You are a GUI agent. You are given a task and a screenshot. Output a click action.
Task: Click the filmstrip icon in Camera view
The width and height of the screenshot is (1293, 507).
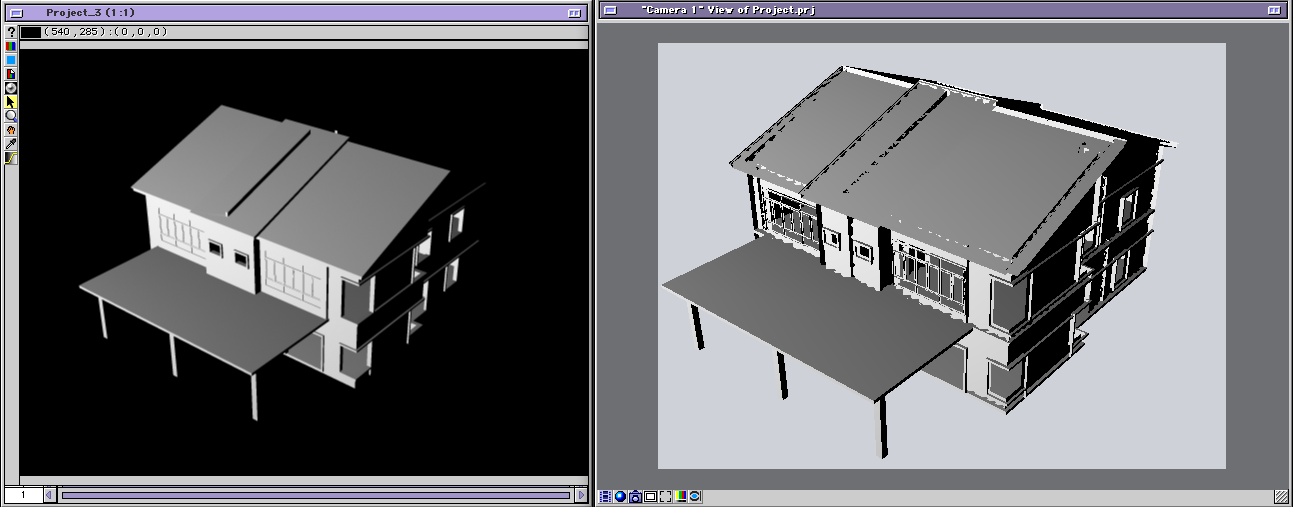point(605,496)
